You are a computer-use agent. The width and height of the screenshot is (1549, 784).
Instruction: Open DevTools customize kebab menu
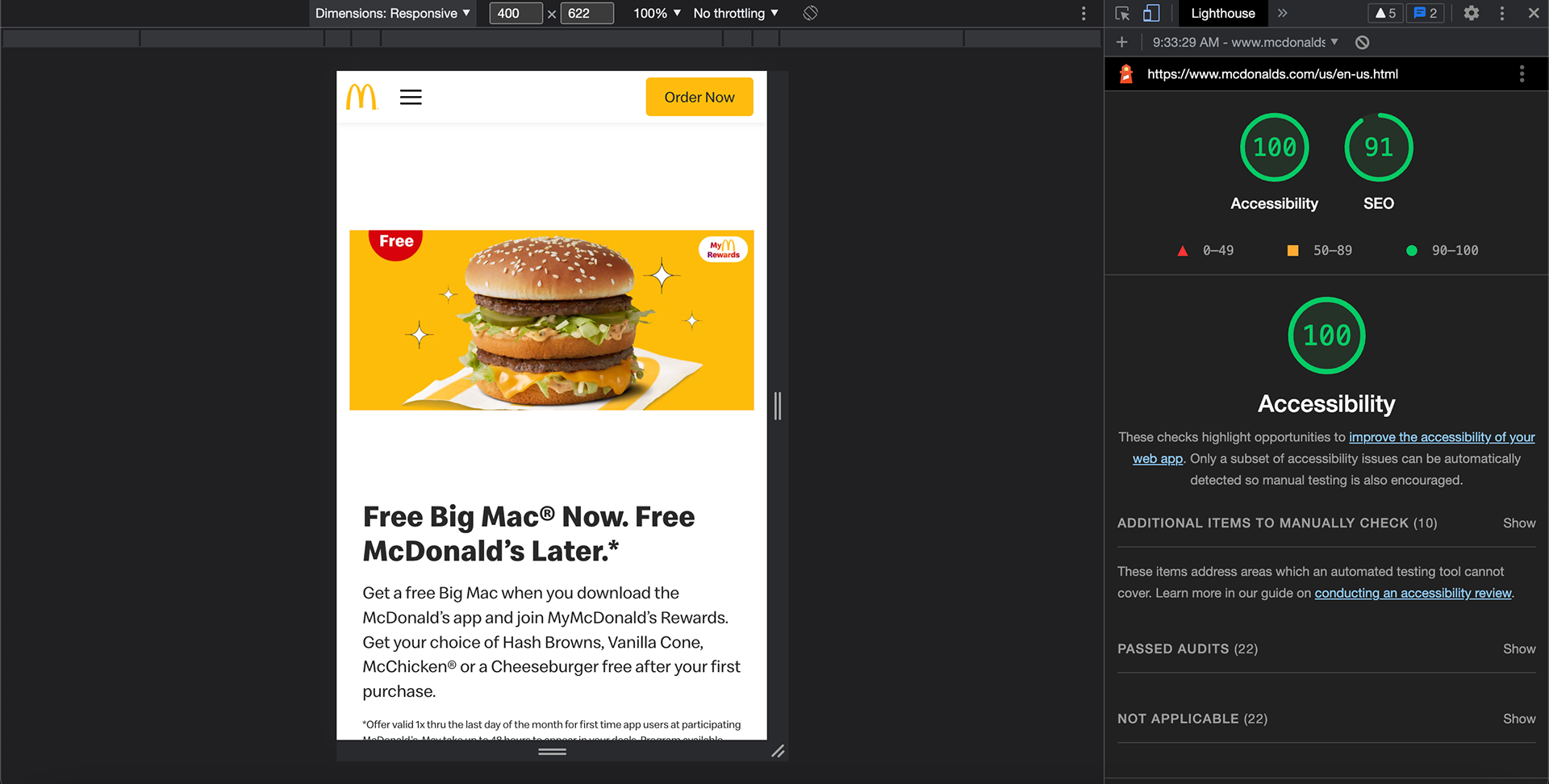point(1502,13)
